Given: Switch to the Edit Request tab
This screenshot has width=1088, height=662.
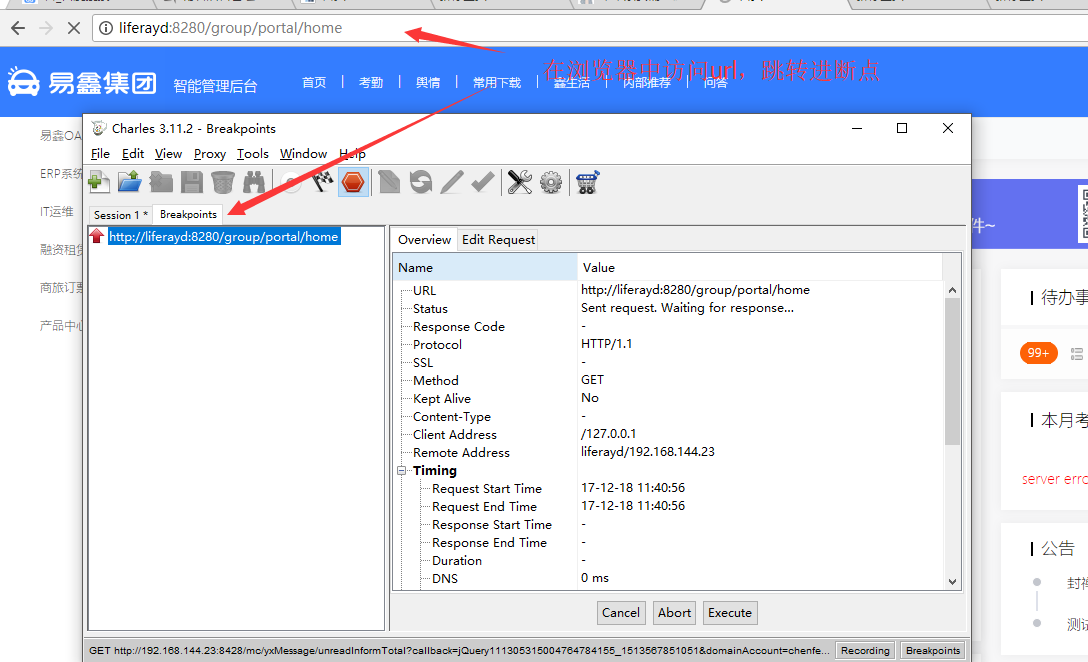Looking at the screenshot, I should (x=498, y=239).
